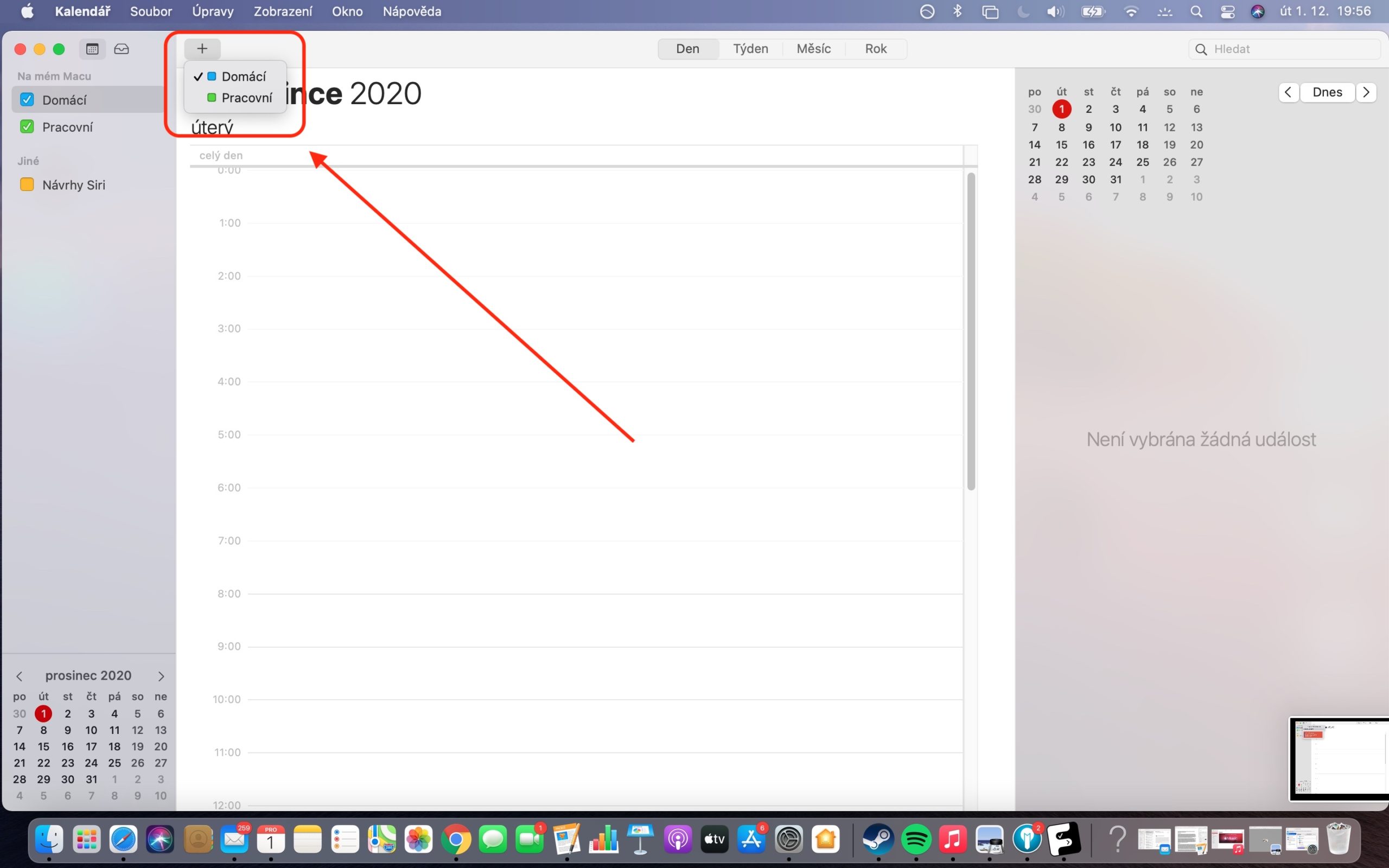The width and height of the screenshot is (1389, 868).
Task: Click the plus add-event button
Action: [x=202, y=49]
